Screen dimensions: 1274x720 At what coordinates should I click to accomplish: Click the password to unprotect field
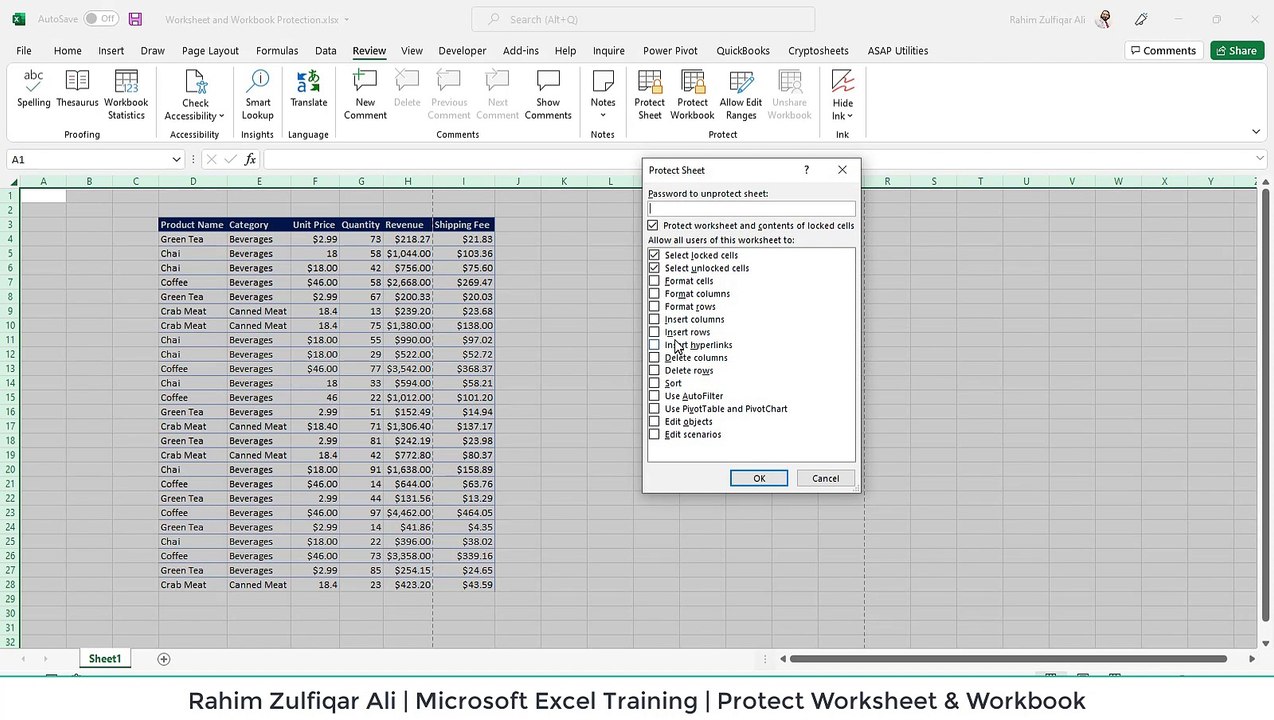coord(751,209)
